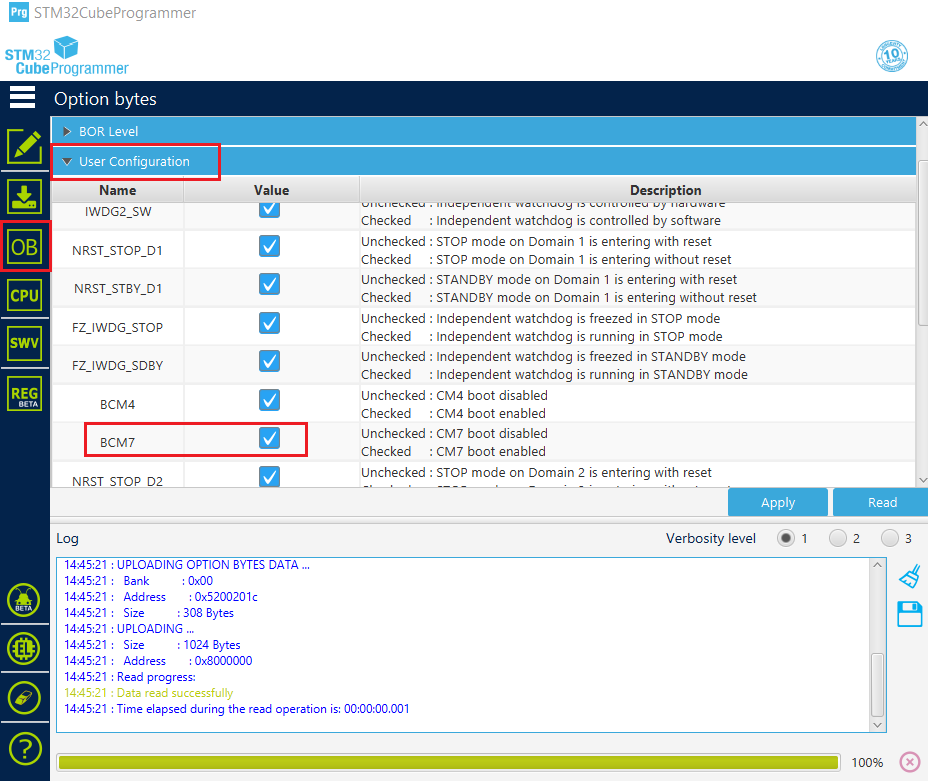
Task: Click the "CM7 boot enabled" description text
Action: pyautogui.click(x=491, y=451)
